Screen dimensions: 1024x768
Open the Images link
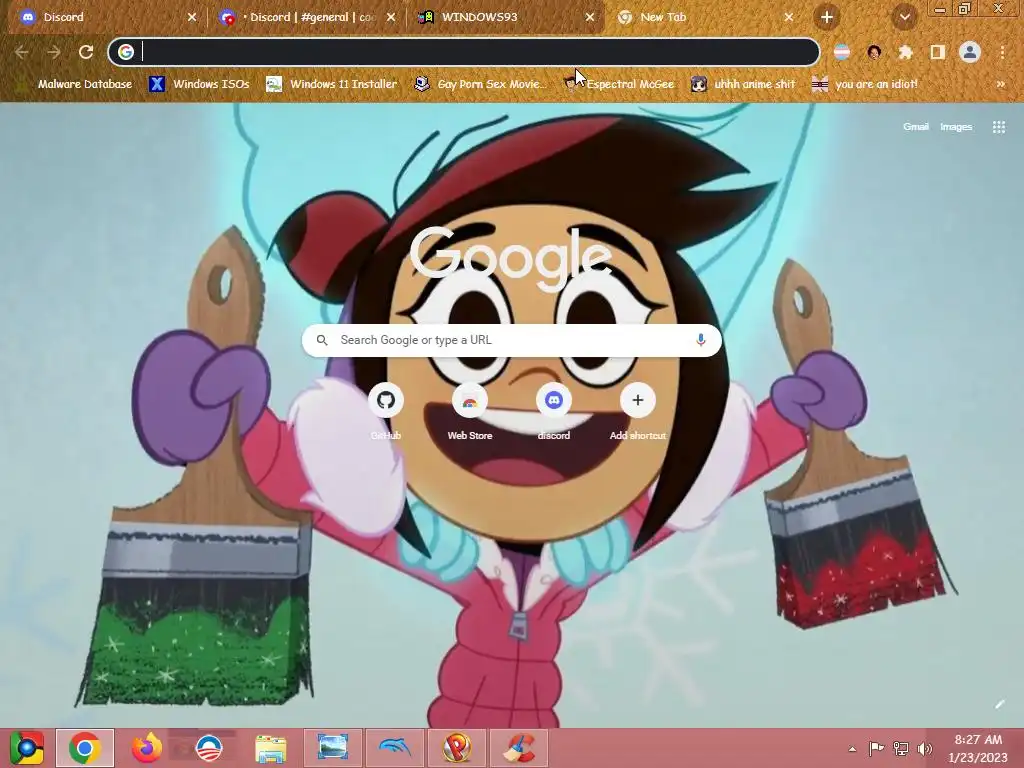click(956, 127)
